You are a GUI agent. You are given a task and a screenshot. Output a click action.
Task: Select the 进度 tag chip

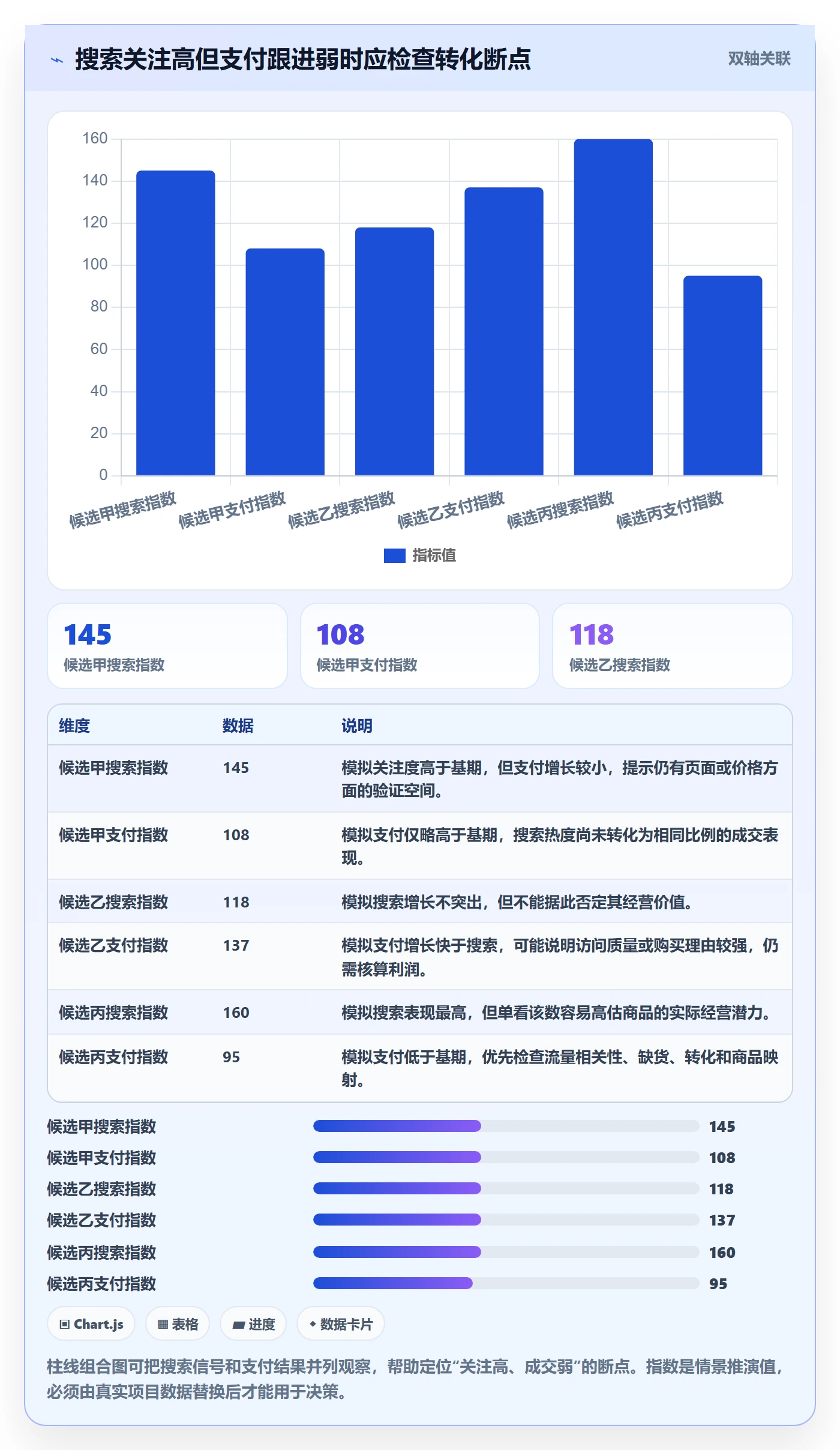pyautogui.click(x=253, y=1323)
